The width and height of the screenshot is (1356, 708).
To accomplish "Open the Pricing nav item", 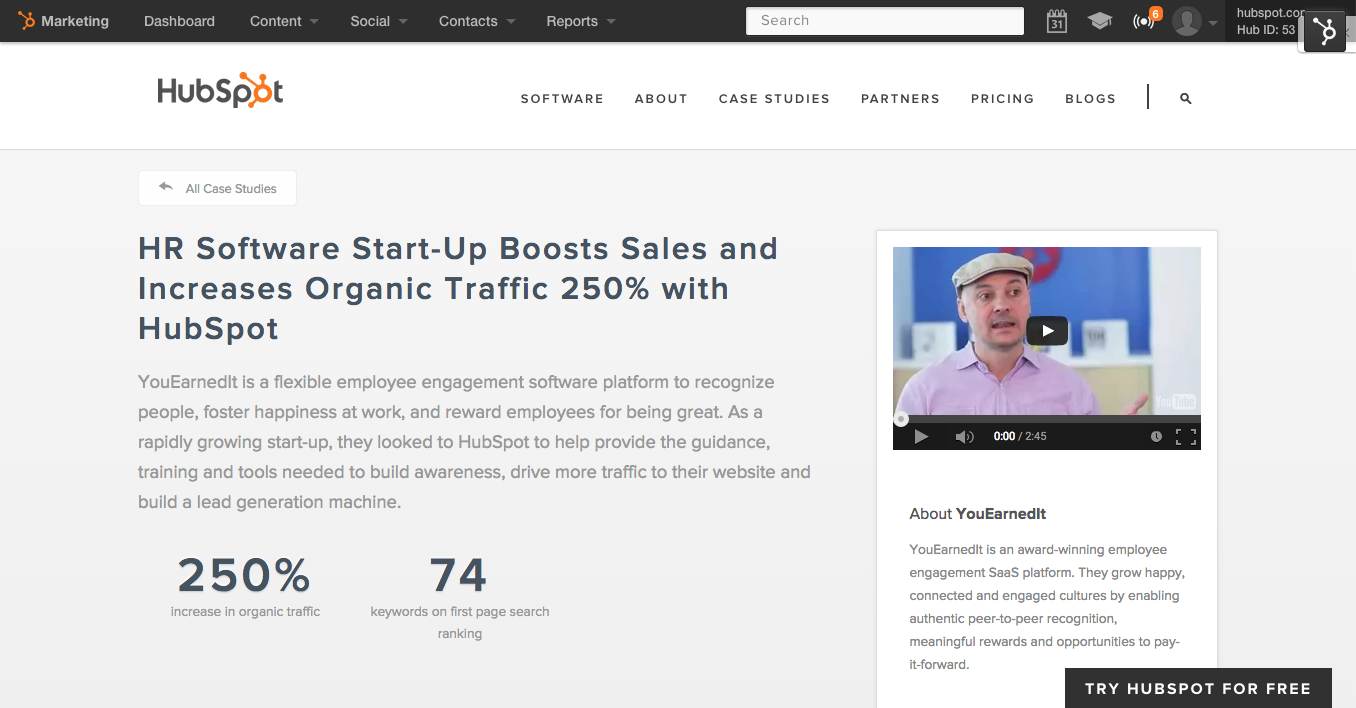I will tap(1002, 99).
